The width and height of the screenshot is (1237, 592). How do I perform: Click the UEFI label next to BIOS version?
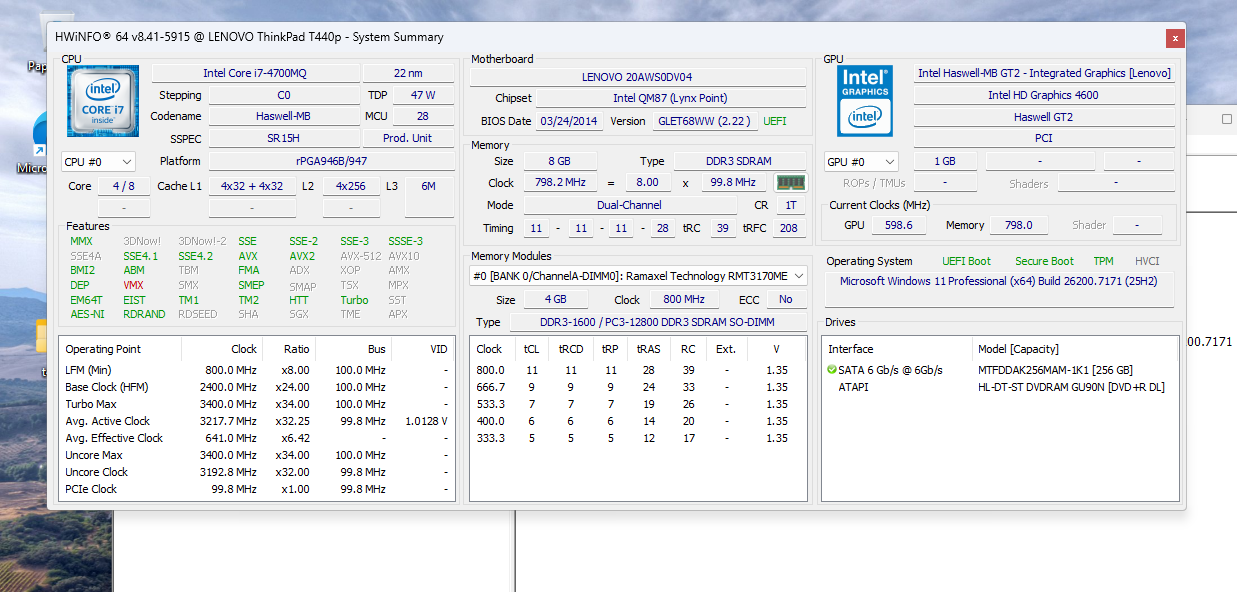coord(775,121)
